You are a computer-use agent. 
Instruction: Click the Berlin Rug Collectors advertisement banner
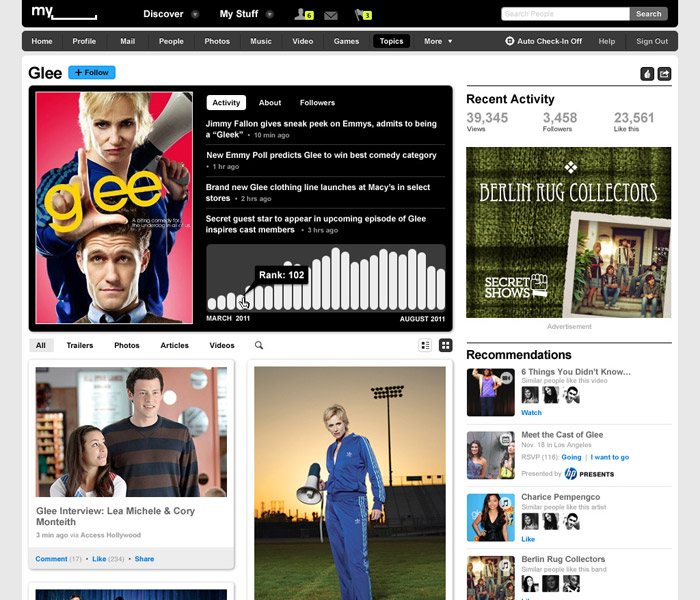pos(568,232)
